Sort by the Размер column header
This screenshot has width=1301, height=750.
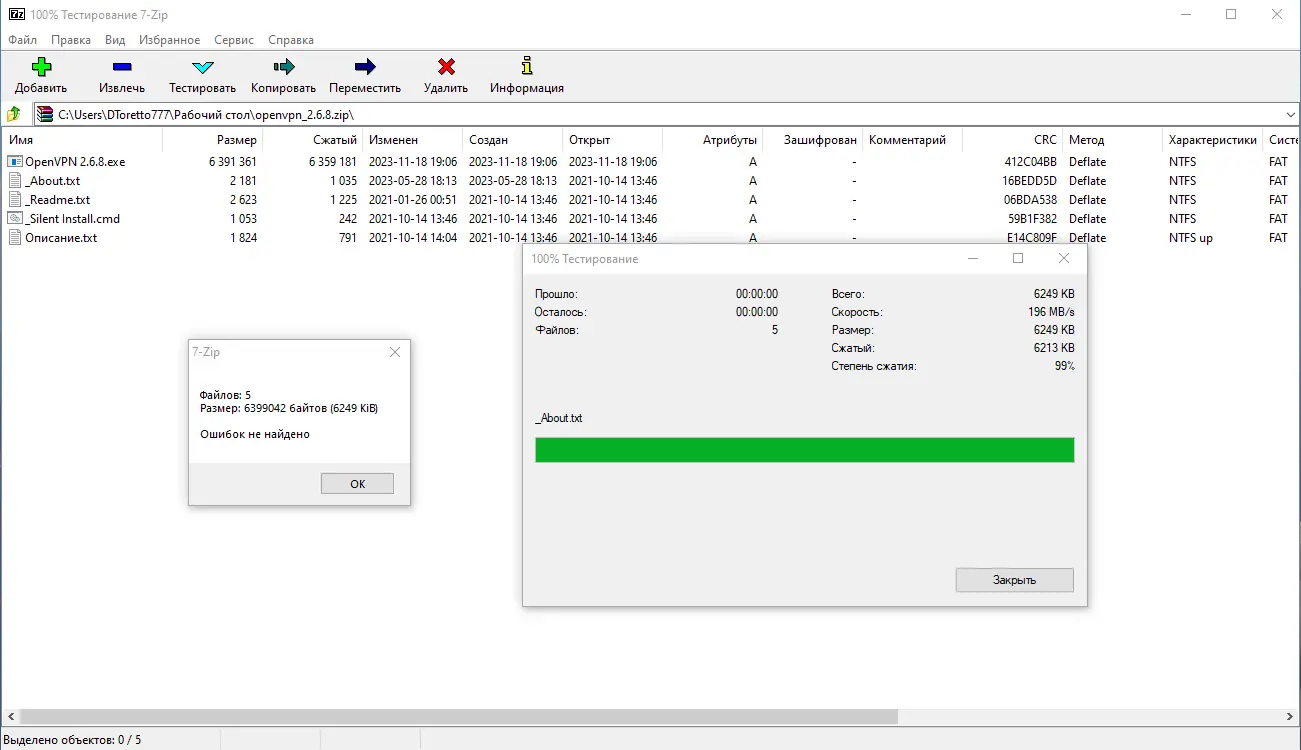(212, 140)
